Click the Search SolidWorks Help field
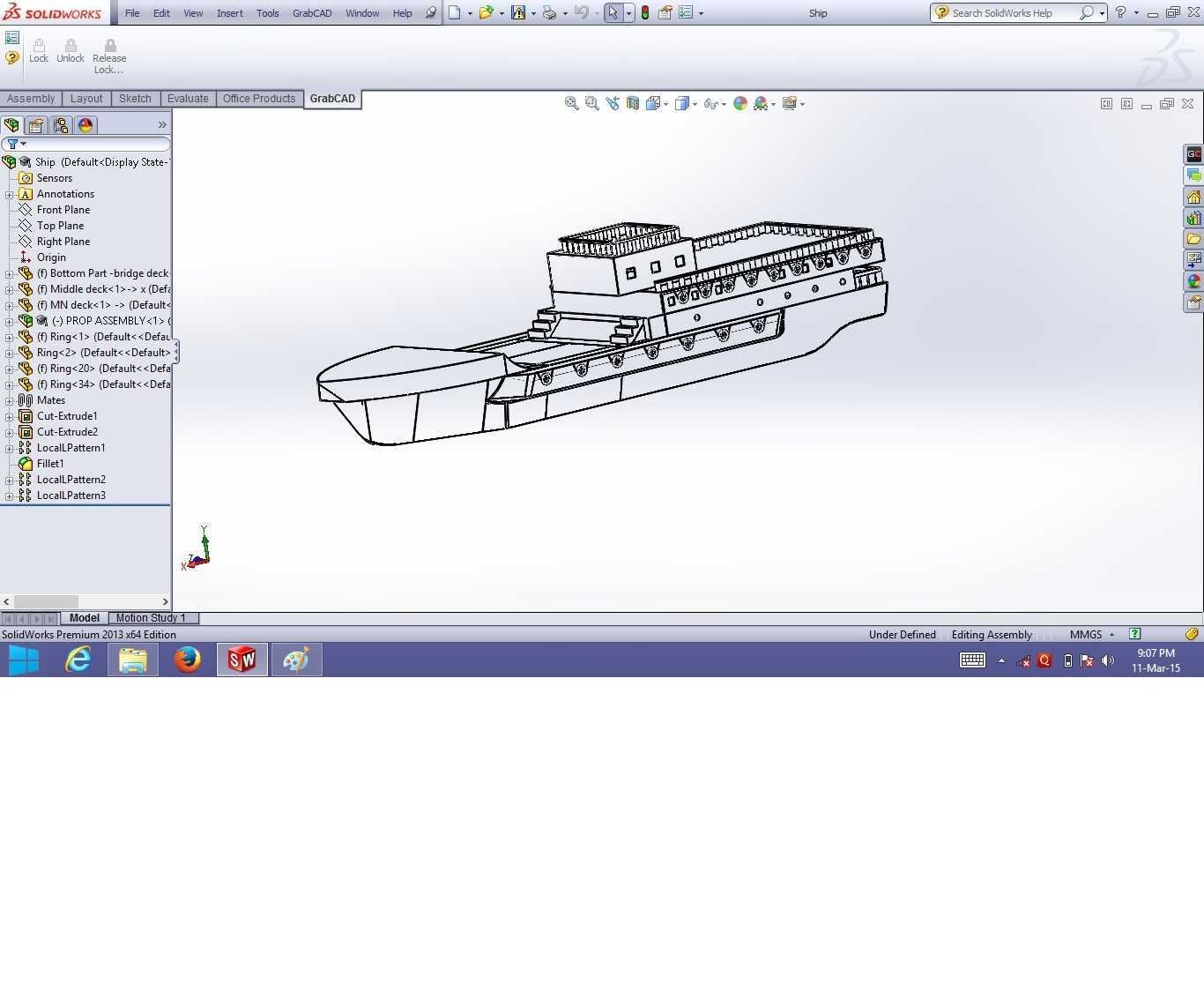Viewport: 1204px width, 984px height. (1014, 13)
